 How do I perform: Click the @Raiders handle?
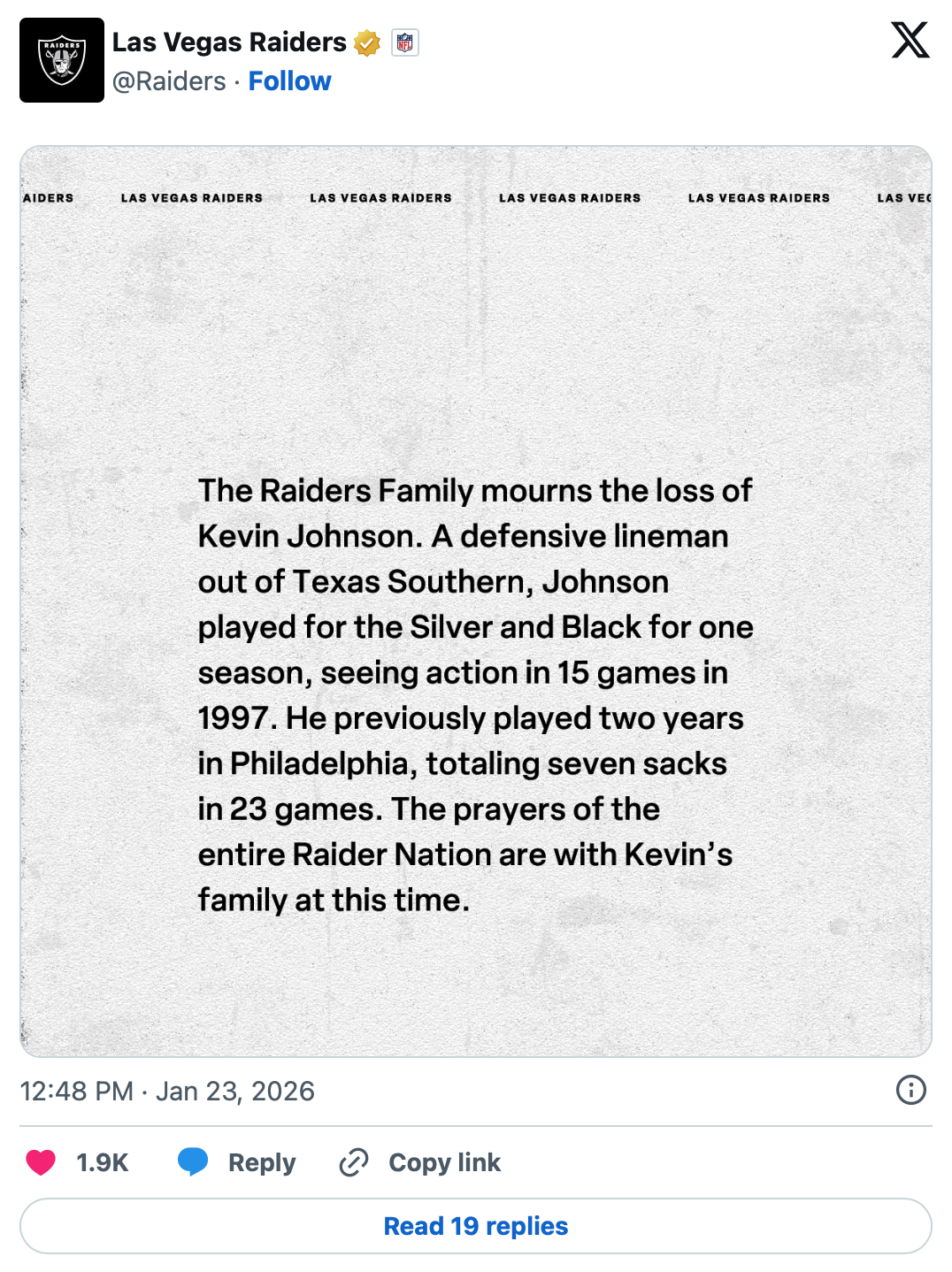pyautogui.click(x=169, y=81)
